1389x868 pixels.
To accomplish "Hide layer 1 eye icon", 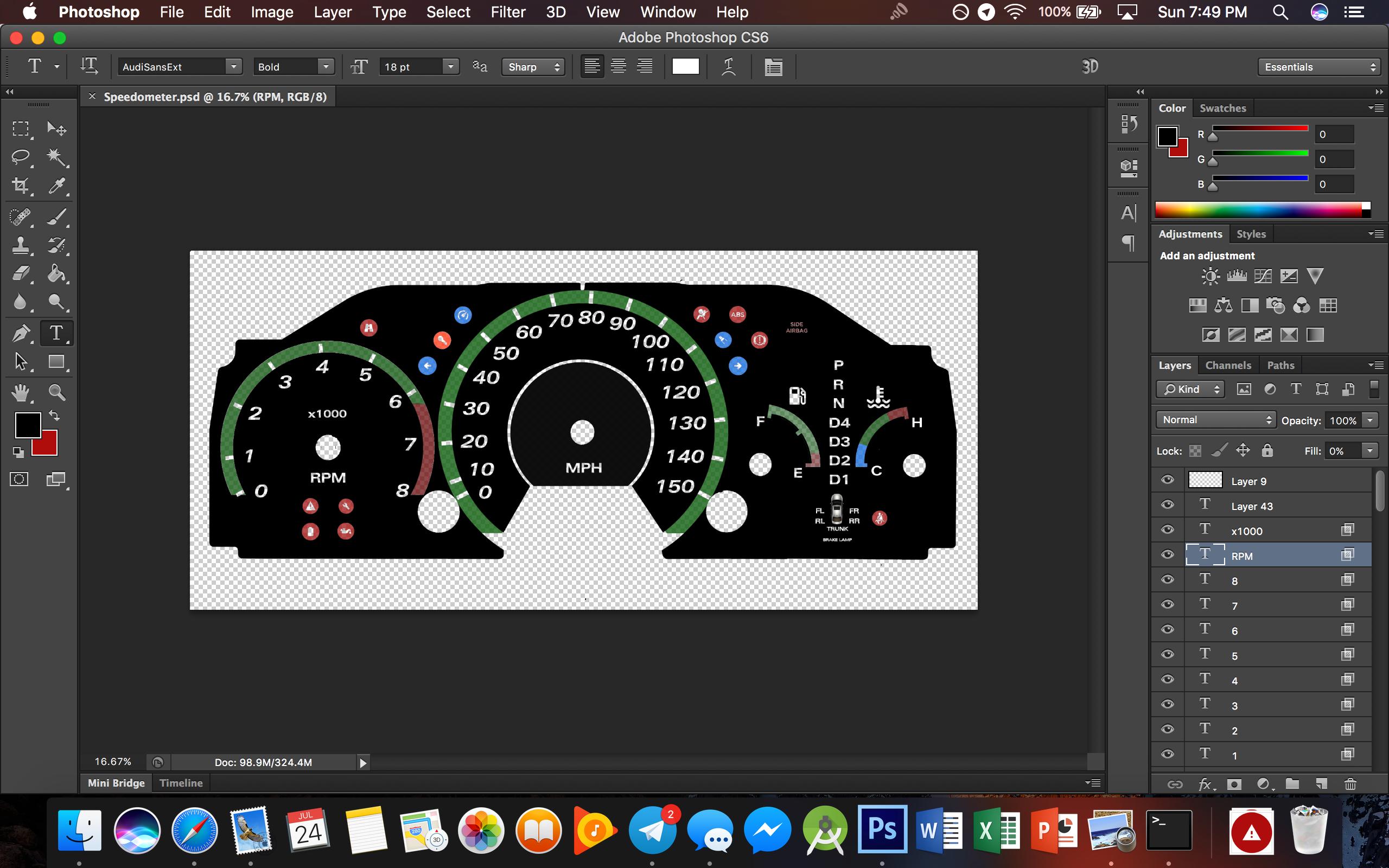I will (x=1168, y=755).
